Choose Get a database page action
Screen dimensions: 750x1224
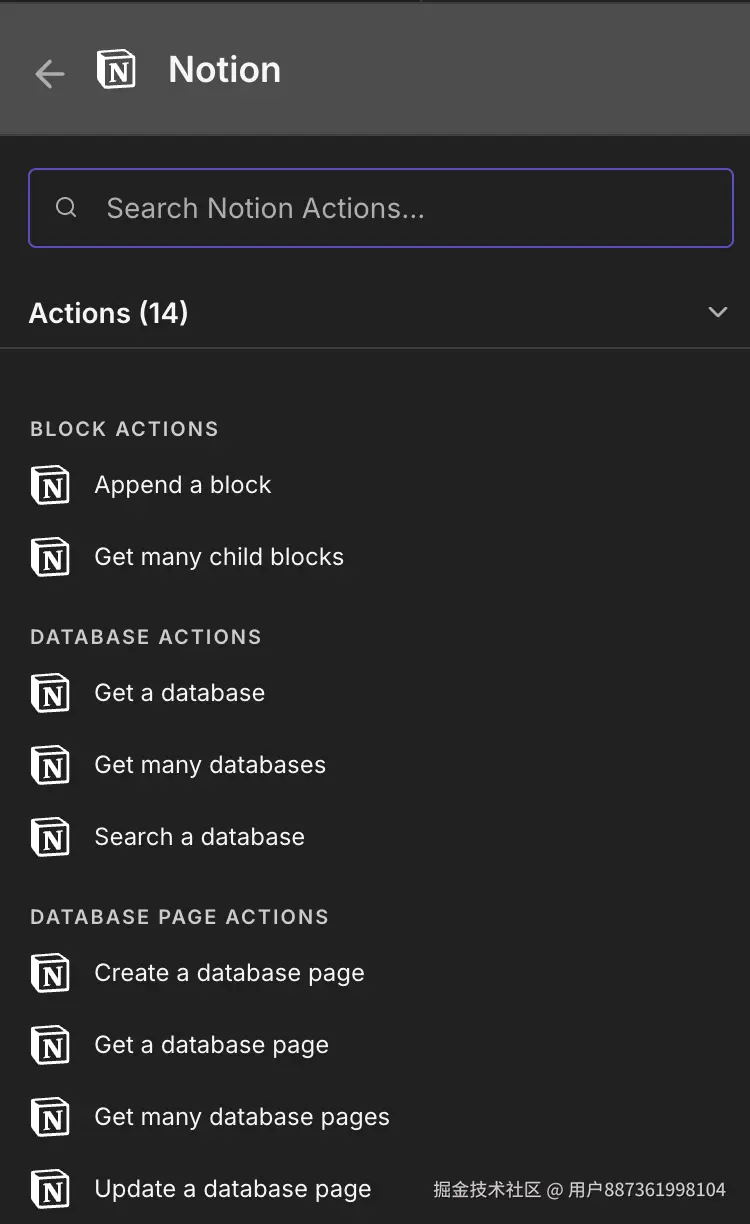[x=211, y=1045]
